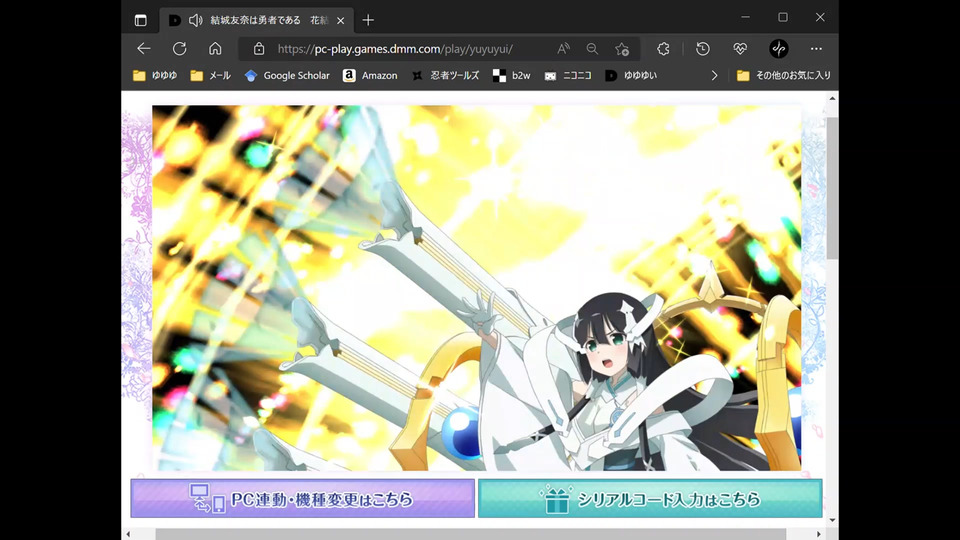This screenshot has width=960, height=540.
Task: Open the ゆゆゆい bookmark
Action: [631, 75]
